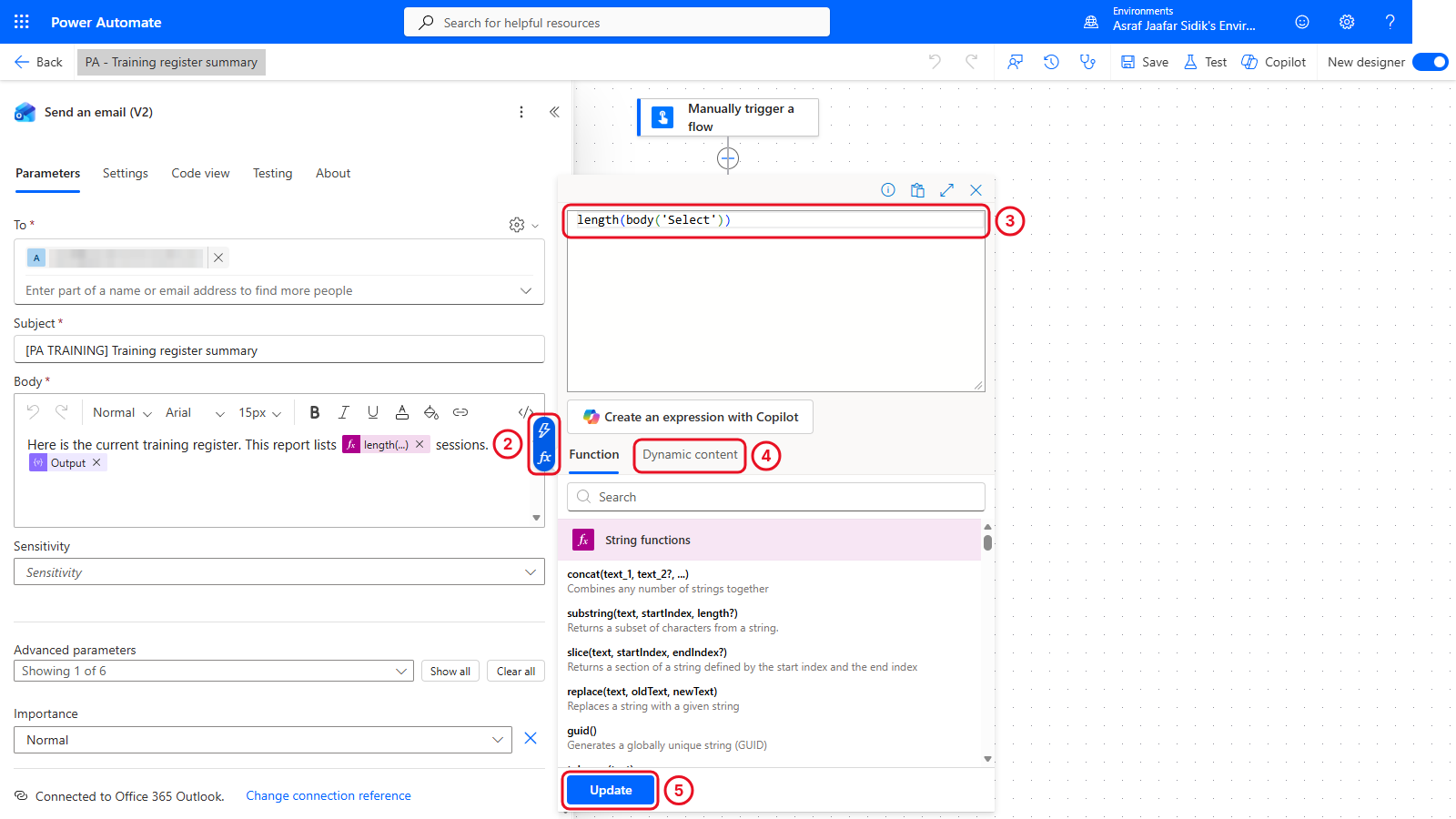Click the Redo arrow in command bar
The width and height of the screenshot is (1456, 819).
click(972, 62)
